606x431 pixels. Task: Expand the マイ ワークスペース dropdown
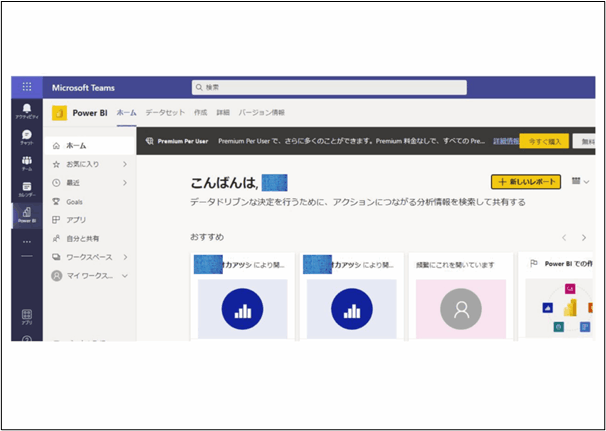(124, 275)
